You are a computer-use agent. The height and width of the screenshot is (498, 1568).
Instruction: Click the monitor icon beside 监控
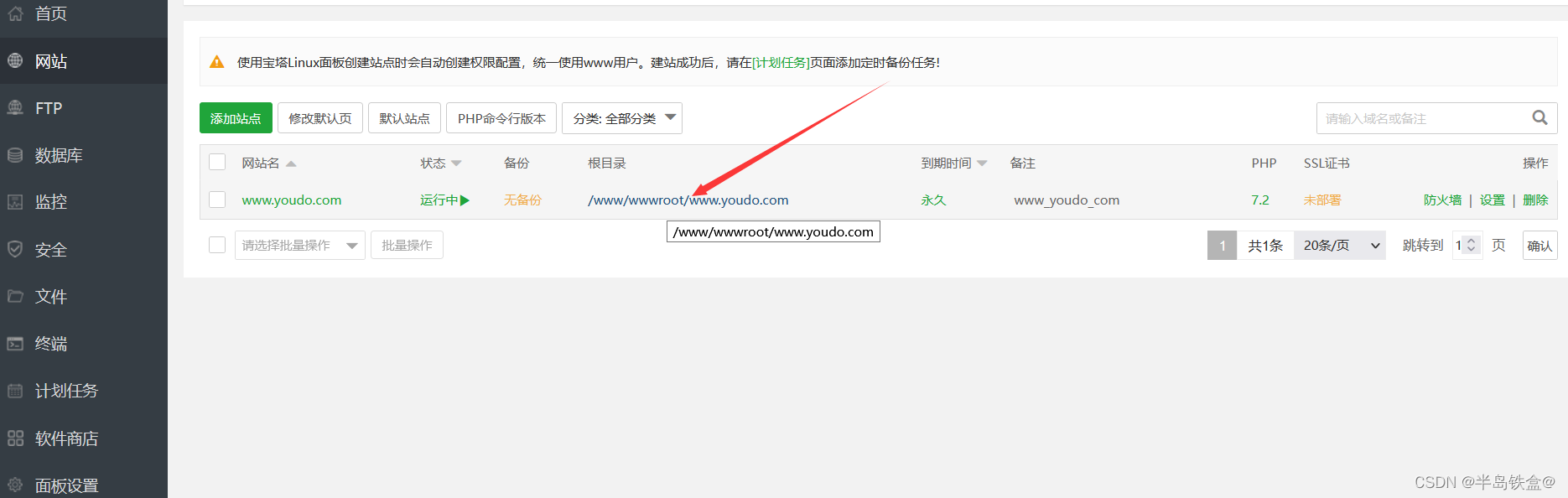[x=15, y=202]
